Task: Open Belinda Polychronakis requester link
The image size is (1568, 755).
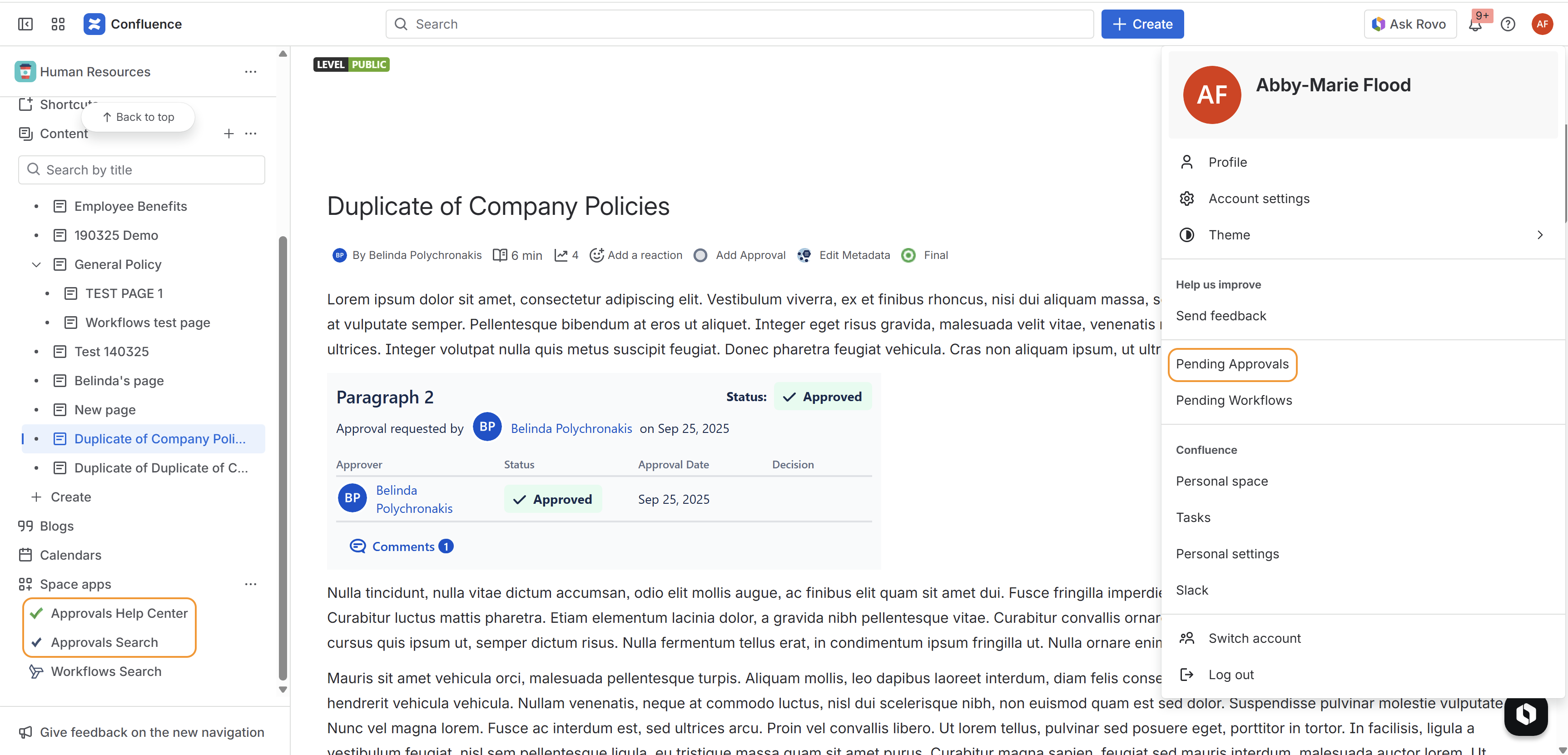Action: (x=571, y=428)
